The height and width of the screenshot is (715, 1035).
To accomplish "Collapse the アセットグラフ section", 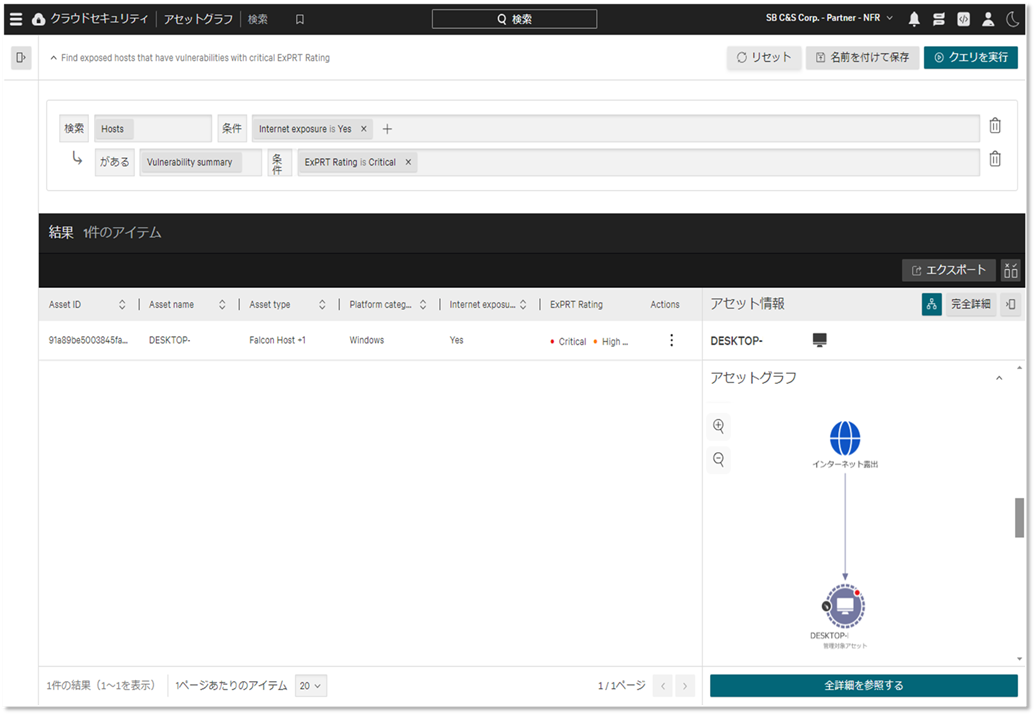I will 998,378.
